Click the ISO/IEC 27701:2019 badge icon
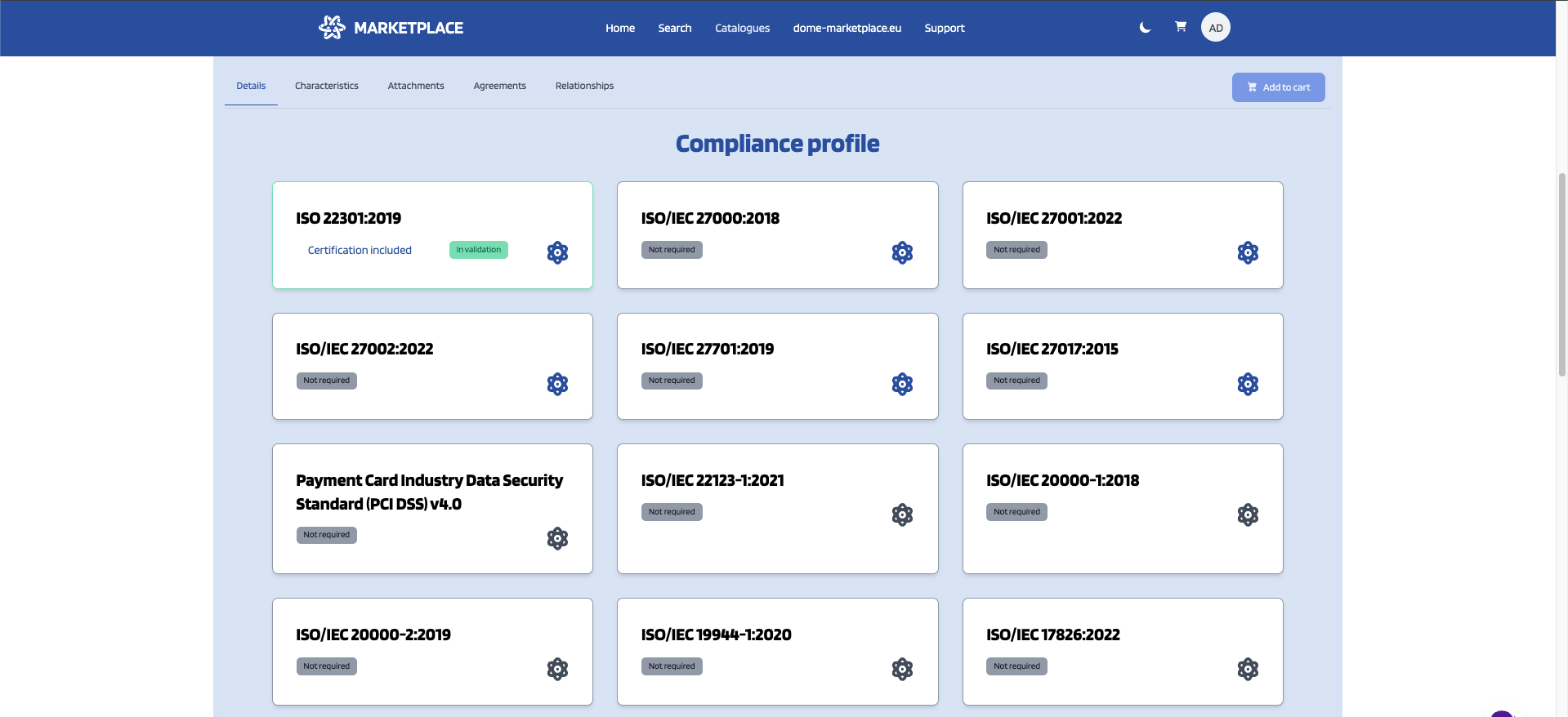1568x717 pixels. pos(902,384)
